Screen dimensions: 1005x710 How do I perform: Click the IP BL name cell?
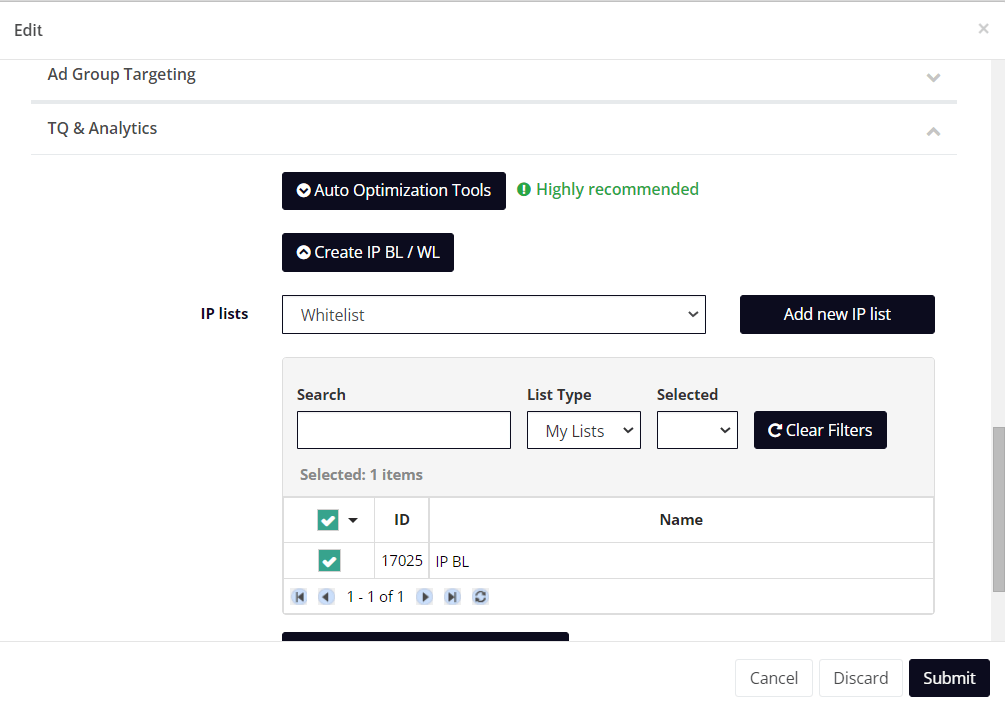tap(681, 561)
